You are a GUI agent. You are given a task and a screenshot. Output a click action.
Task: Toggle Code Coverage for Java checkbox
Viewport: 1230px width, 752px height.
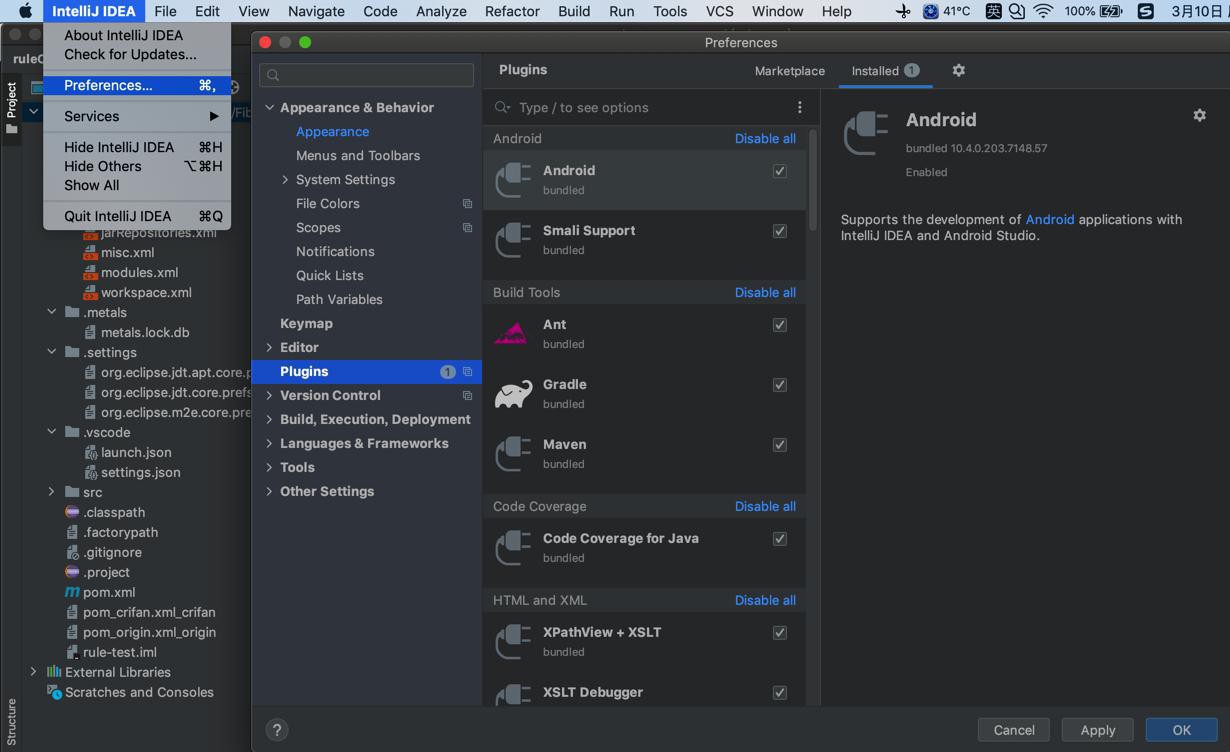780,539
